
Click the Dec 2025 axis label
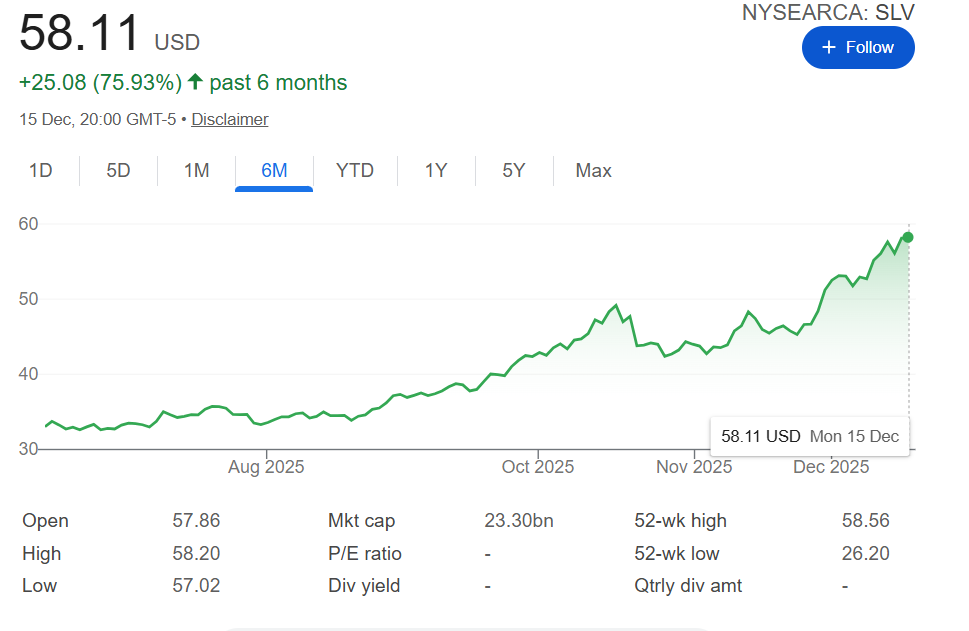(831, 467)
